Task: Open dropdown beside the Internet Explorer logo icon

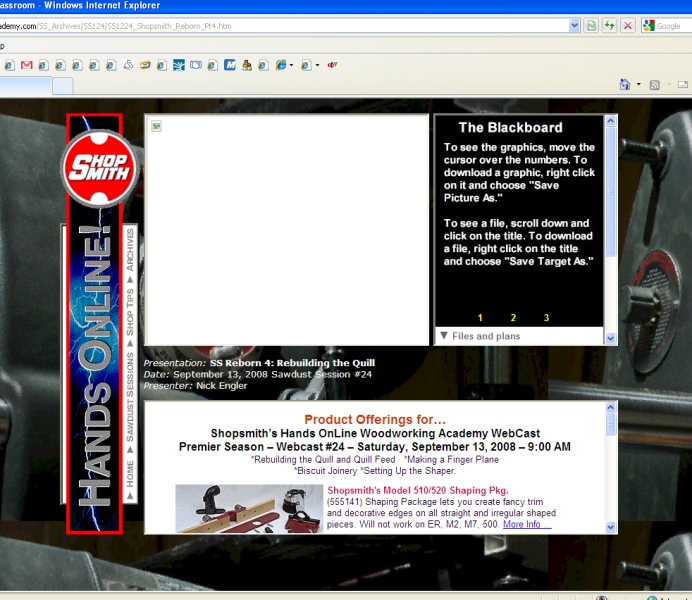Action: coord(291,65)
